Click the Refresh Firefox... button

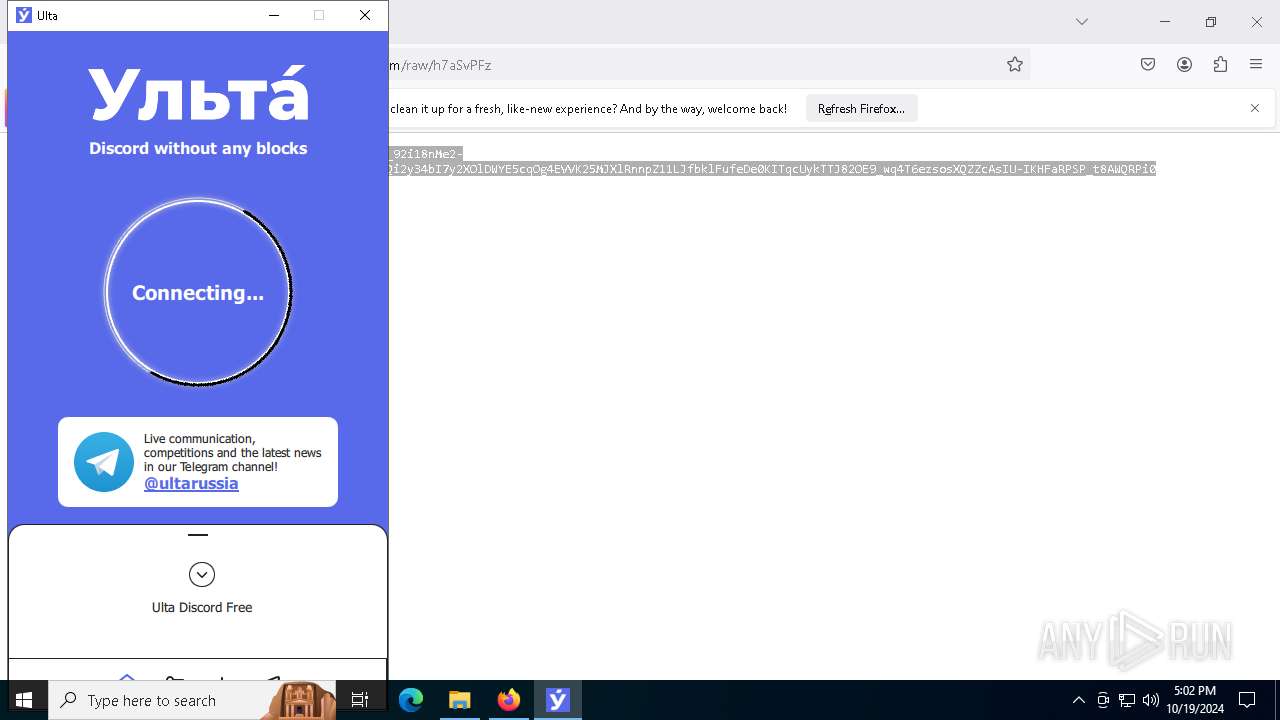point(861,109)
